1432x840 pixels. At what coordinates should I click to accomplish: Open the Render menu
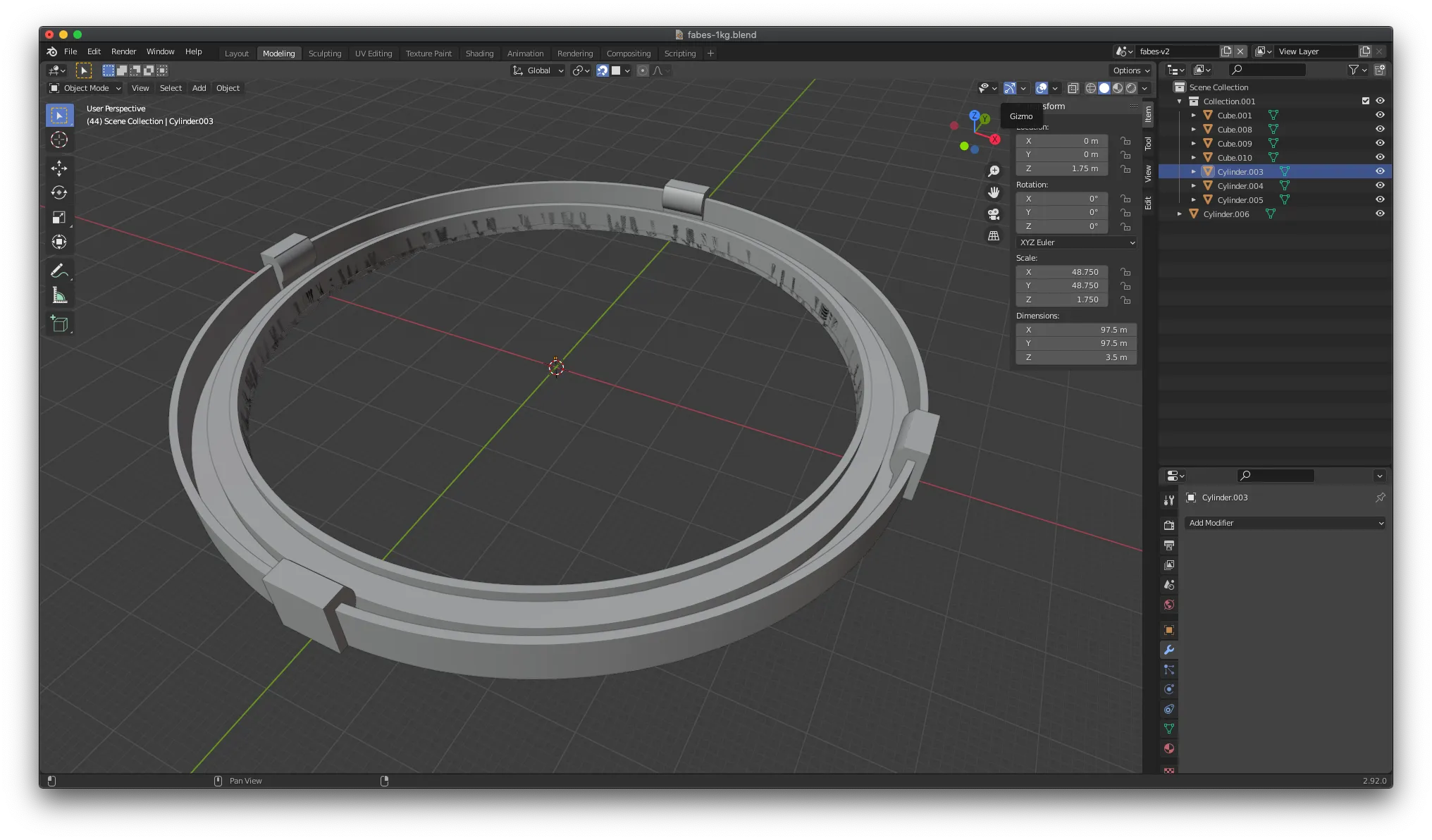[123, 51]
